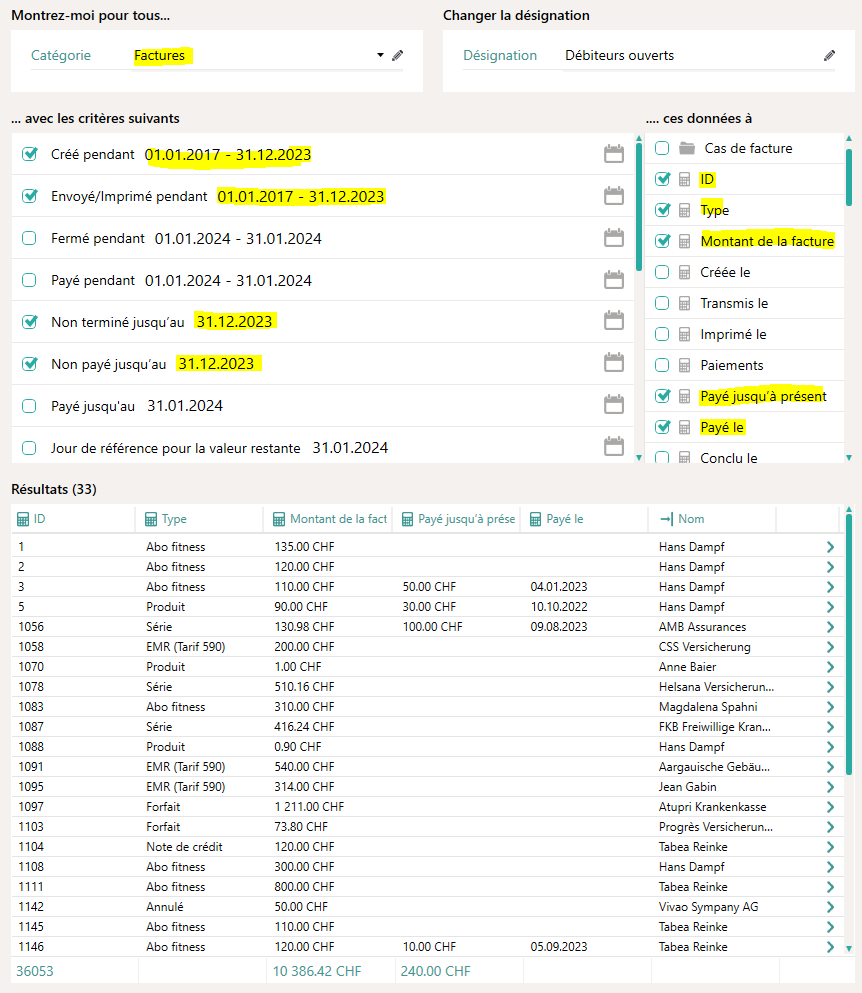This screenshot has width=862, height=993.
Task: Open calendar icon for Fermé pendant
Action: [x=614, y=238]
